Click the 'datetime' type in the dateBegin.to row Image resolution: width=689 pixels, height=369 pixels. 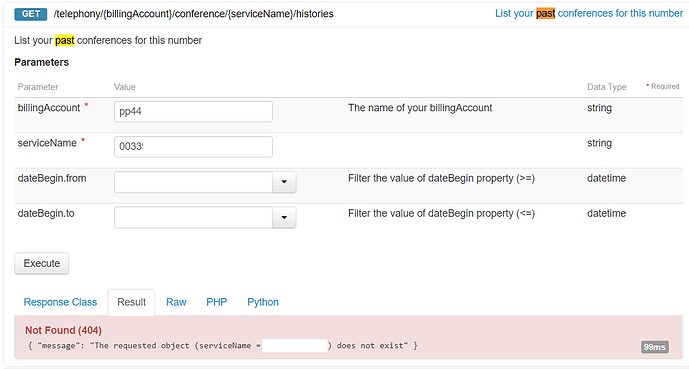[x=606, y=213]
